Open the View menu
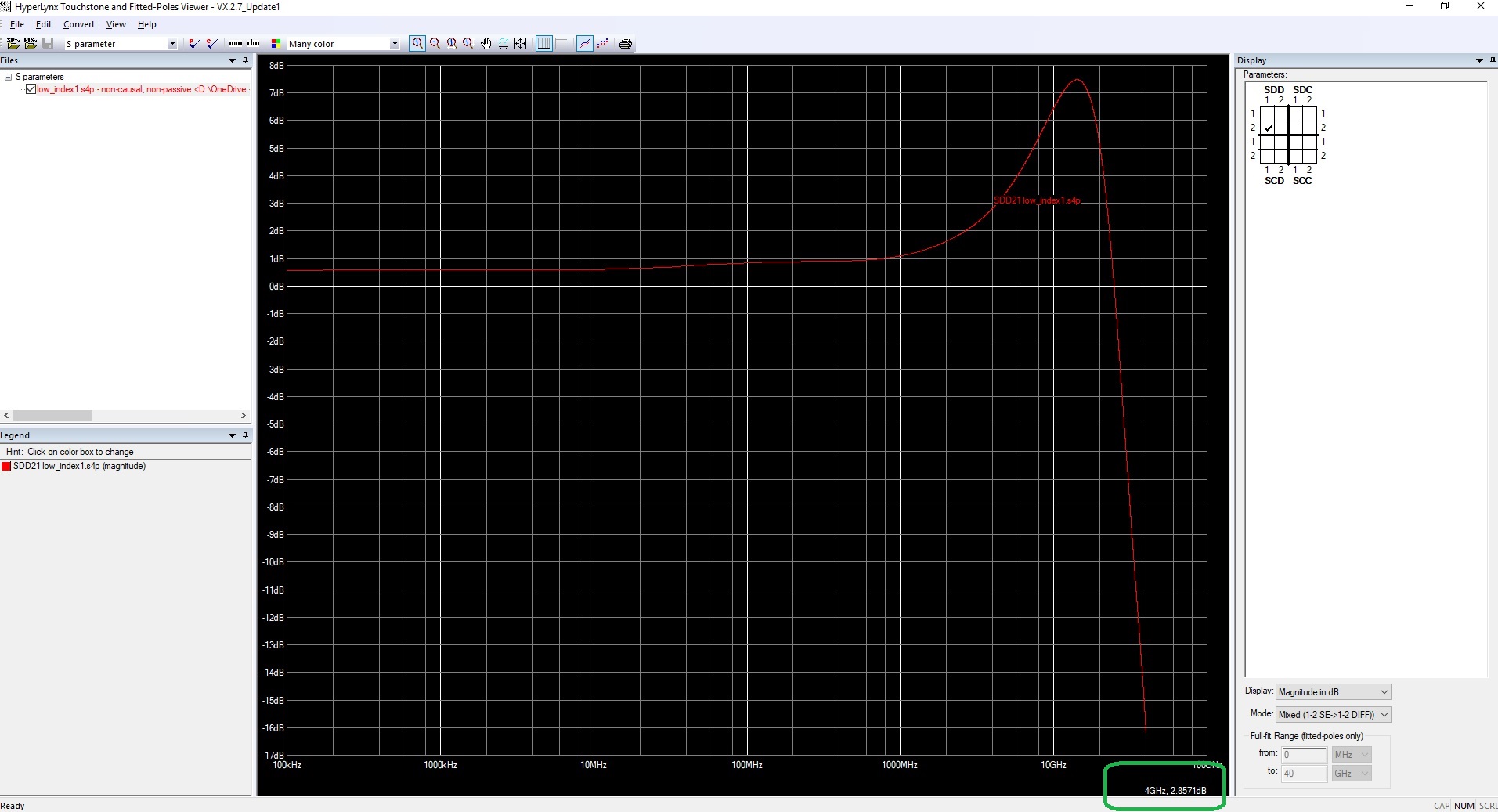This screenshot has width=1498, height=812. tap(116, 24)
